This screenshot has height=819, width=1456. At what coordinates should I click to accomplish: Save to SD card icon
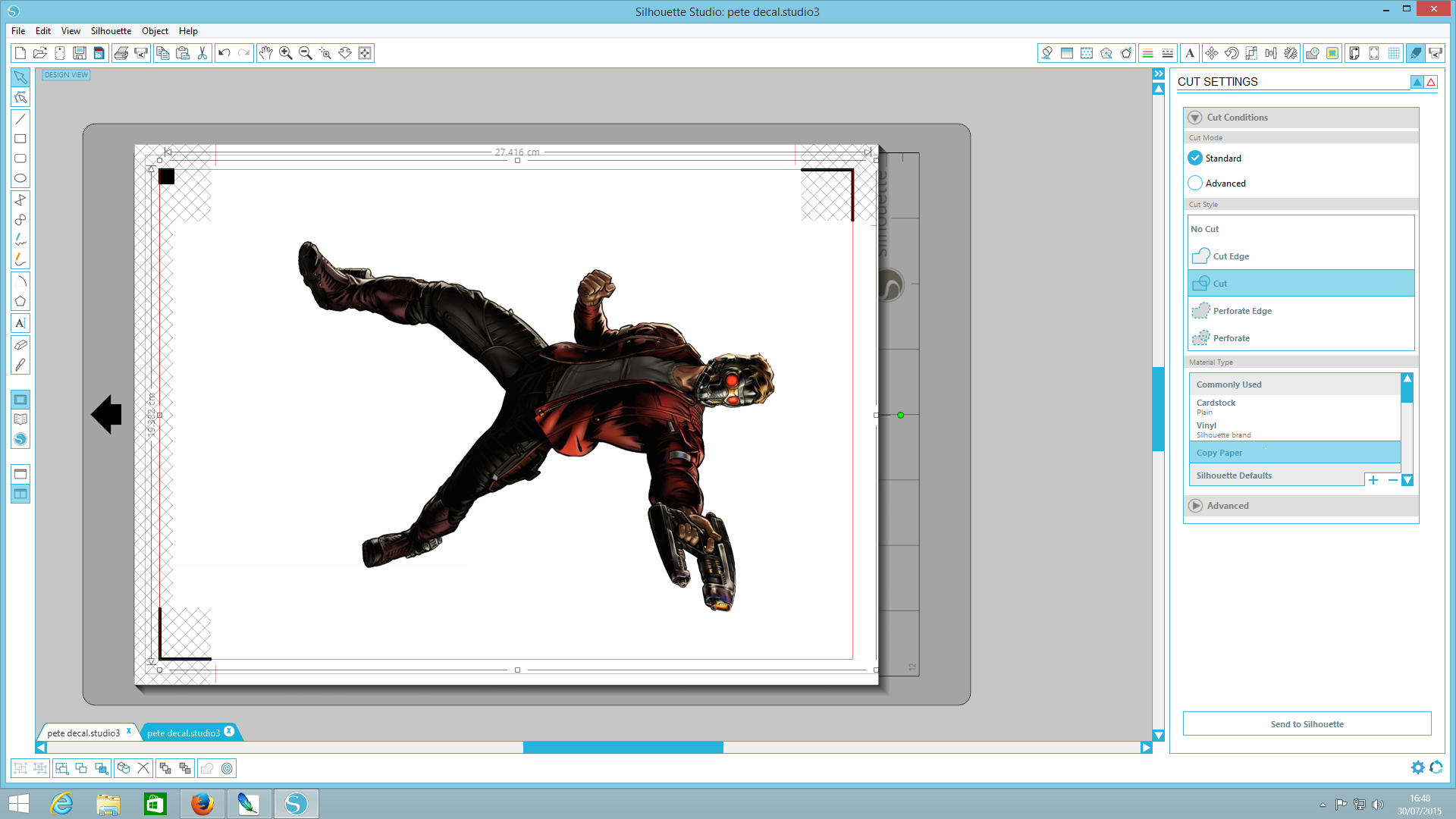99,53
